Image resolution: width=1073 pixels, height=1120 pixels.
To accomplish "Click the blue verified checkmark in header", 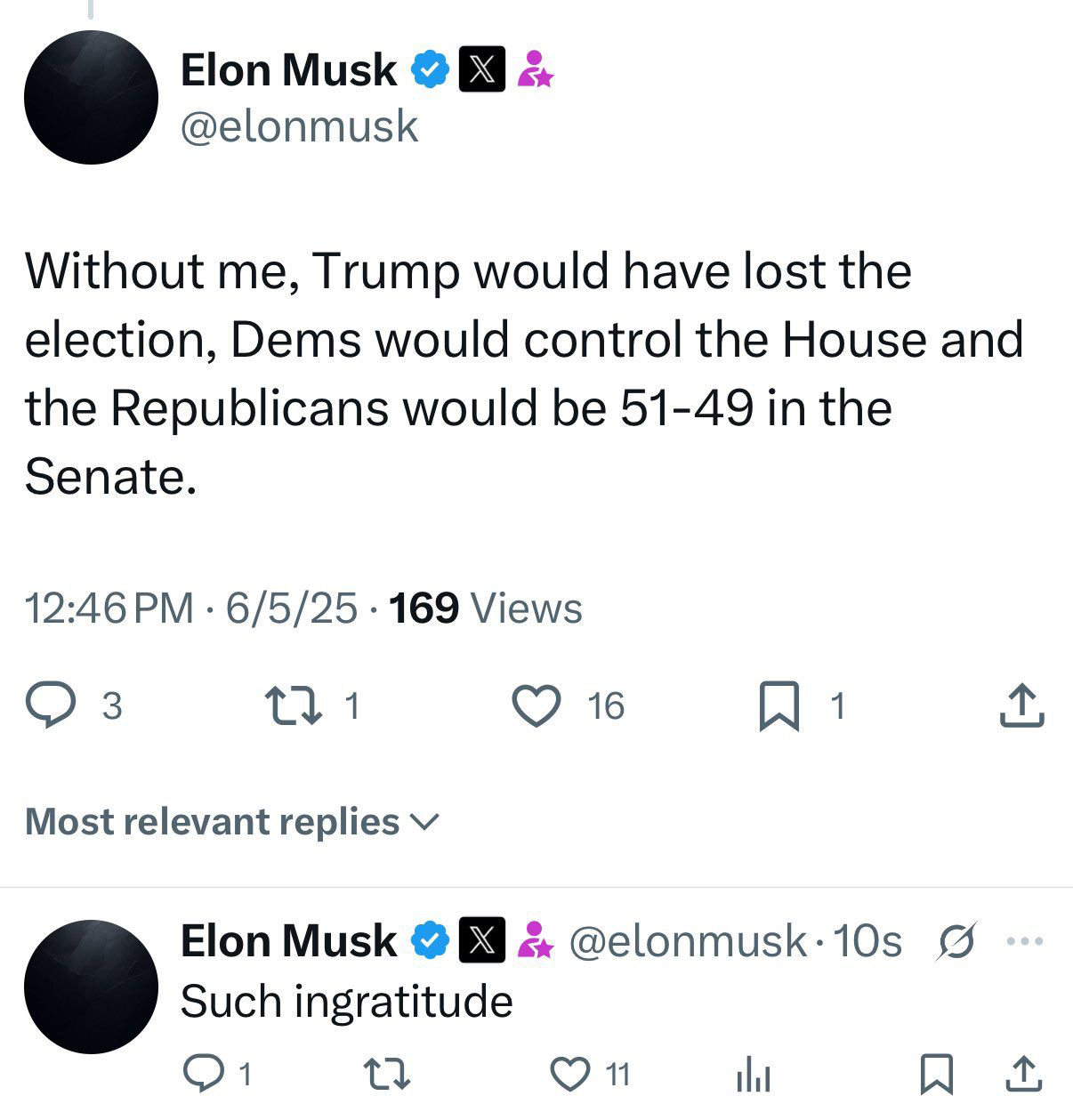I will [x=430, y=69].
